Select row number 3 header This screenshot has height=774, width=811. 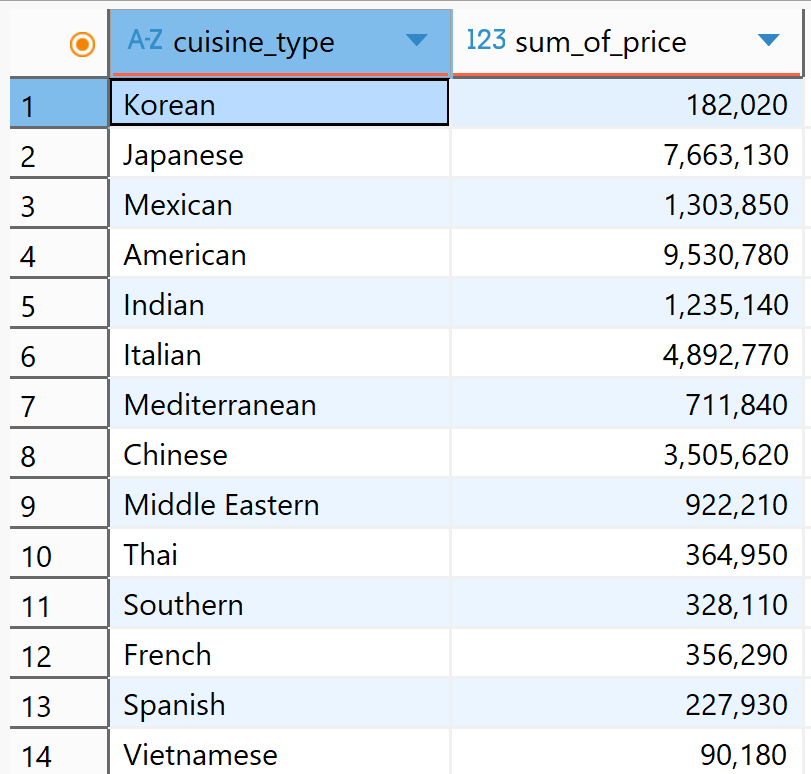(59, 203)
